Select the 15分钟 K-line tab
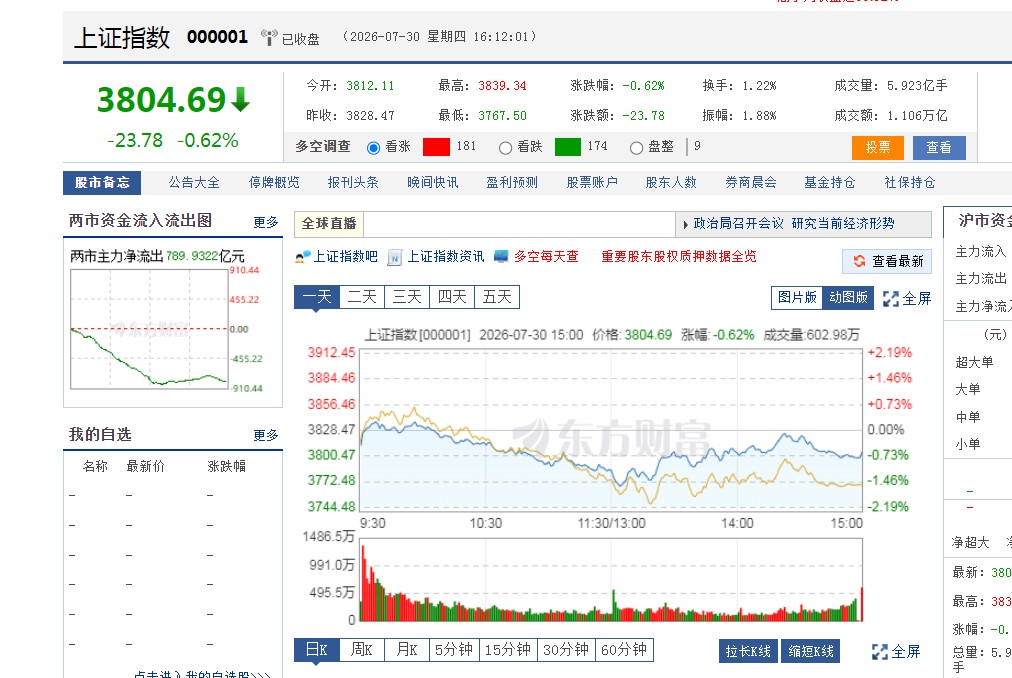Viewport: 1012px width, 678px height. 507,650
